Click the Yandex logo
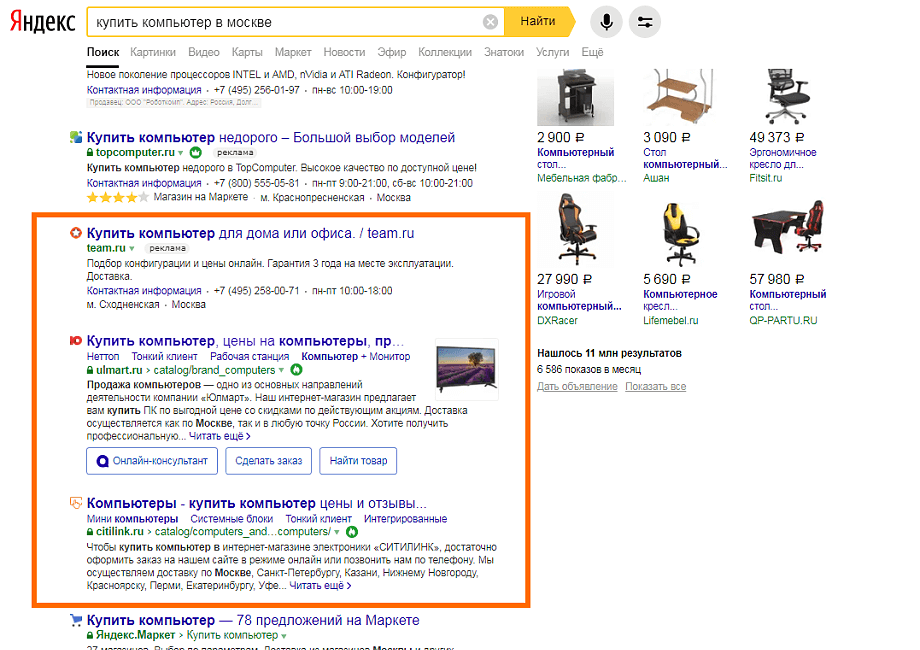This screenshot has height=650, width=920. pyautogui.click(x=42, y=22)
